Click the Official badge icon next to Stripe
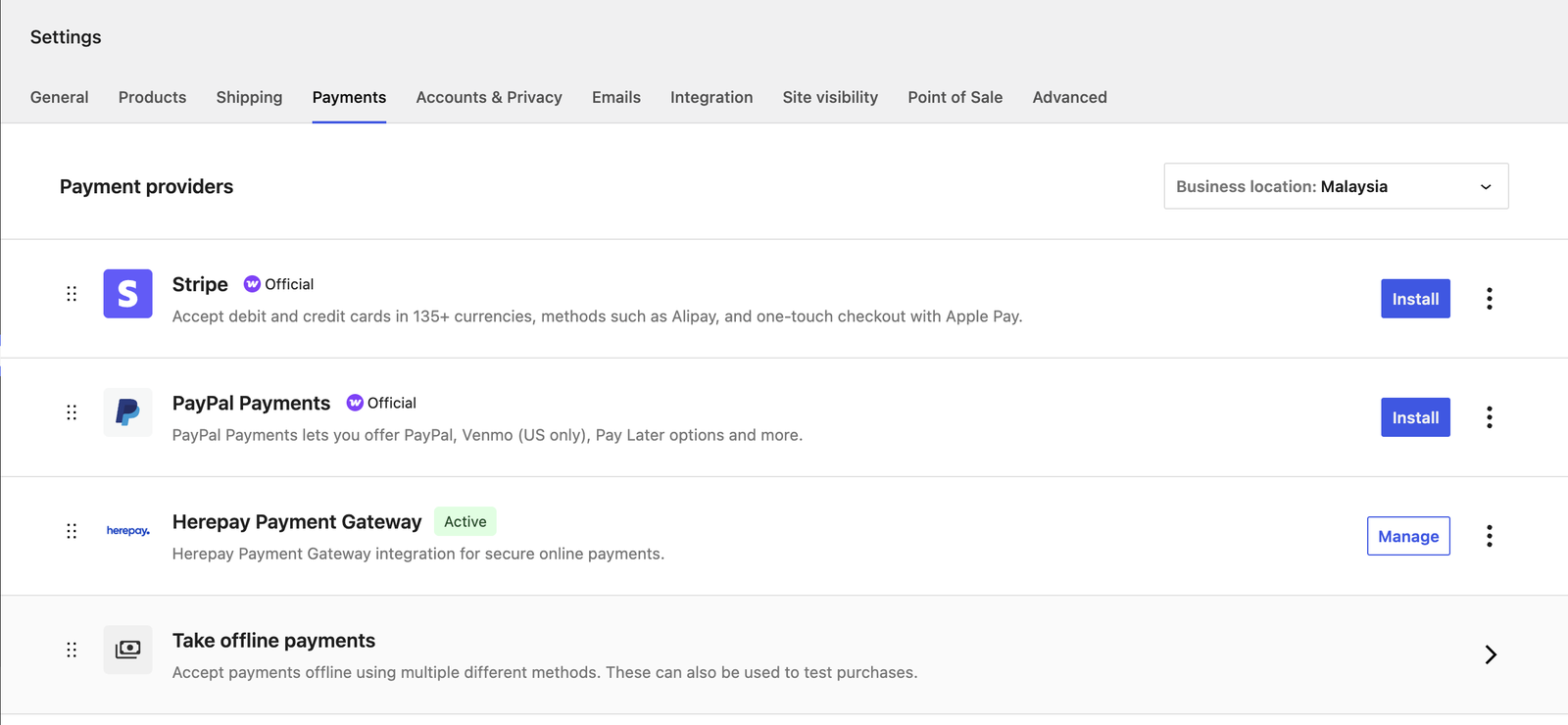The height and width of the screenshot is (725, 1568). [x=252, y=284]
